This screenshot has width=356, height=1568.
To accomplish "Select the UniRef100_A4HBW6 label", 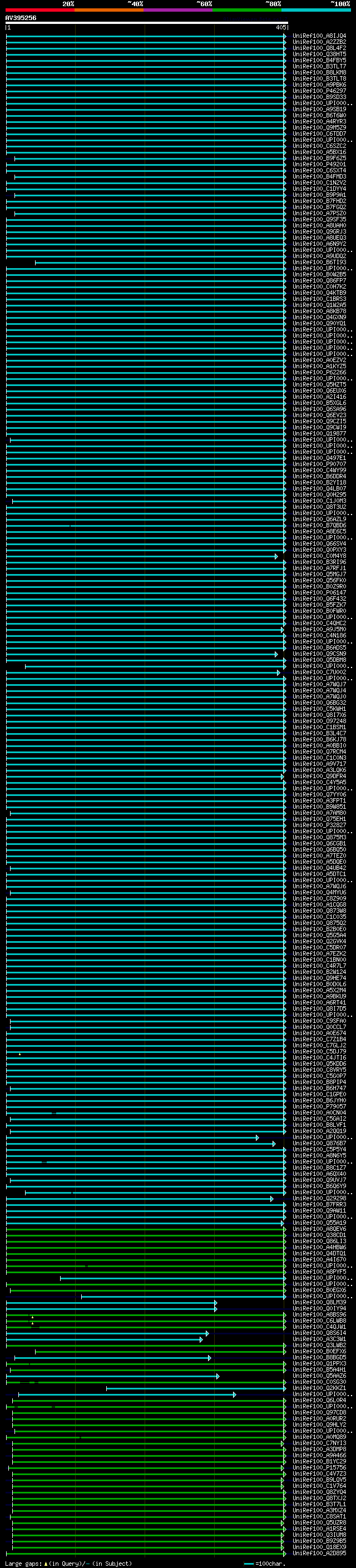I will click(x=319, y=1247).
